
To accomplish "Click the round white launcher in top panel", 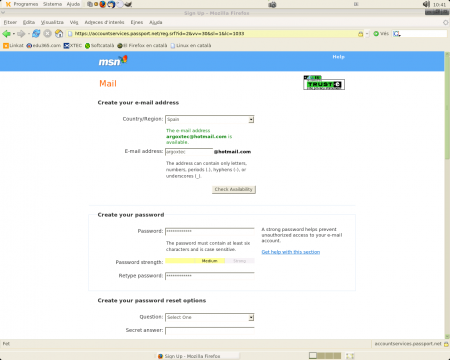I will tap(120, 4).
